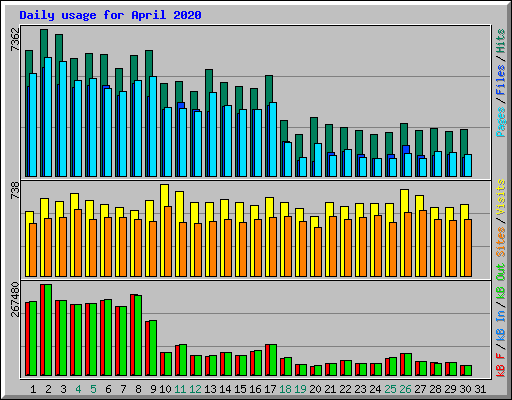Image resolution: width=512 pixels, height=400 pixels.
Task: Click the 'Hits' legend label
Action: click(x=500, y=41)
